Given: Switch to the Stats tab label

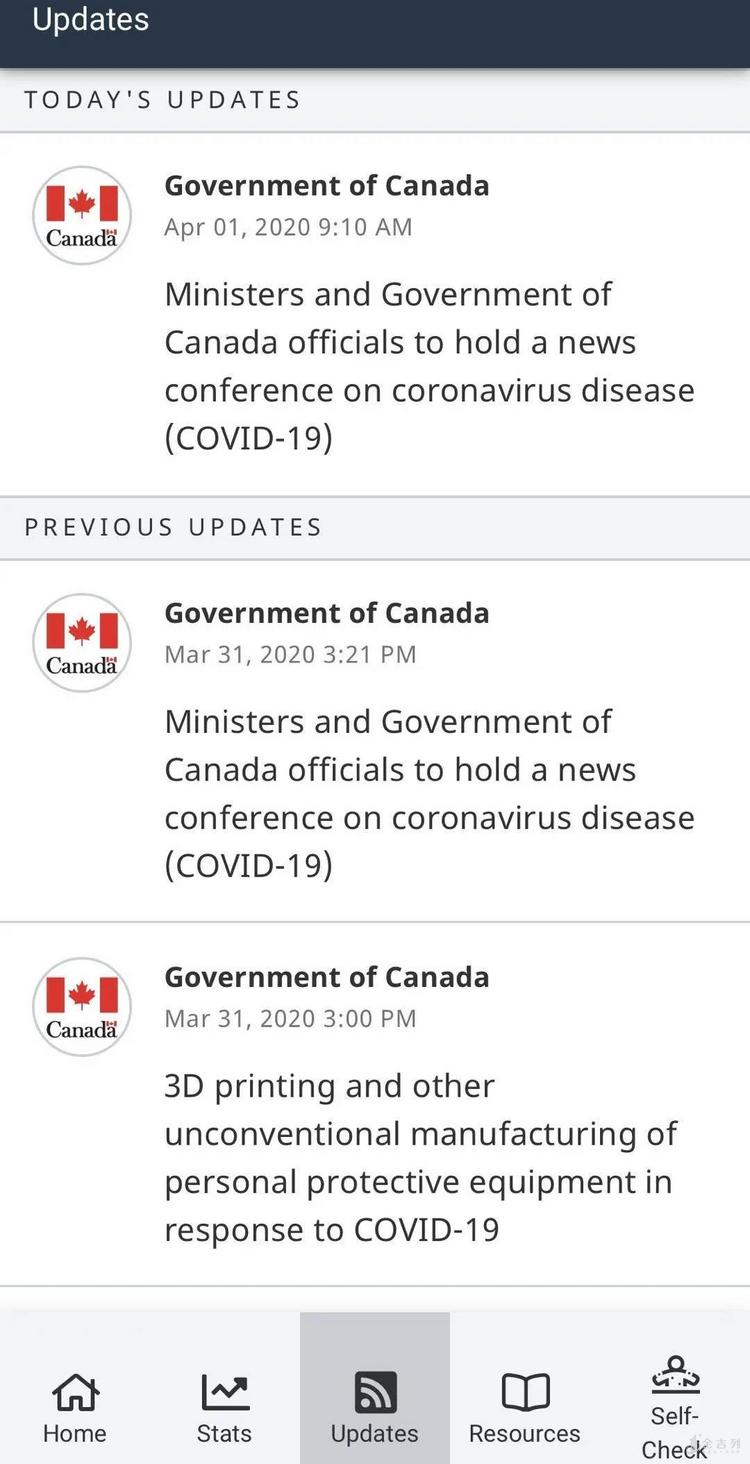Looking at the screenshot, I should click(224, 1433).
